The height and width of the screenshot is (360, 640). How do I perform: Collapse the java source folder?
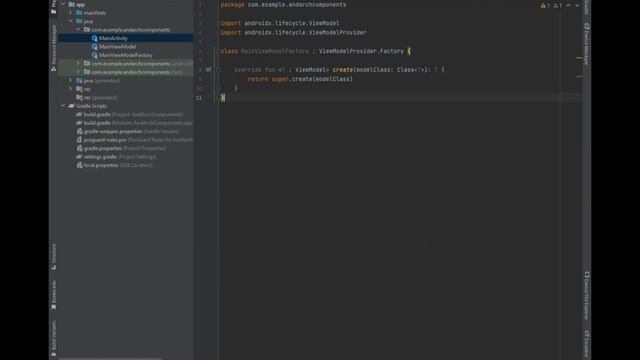[71, 21]
